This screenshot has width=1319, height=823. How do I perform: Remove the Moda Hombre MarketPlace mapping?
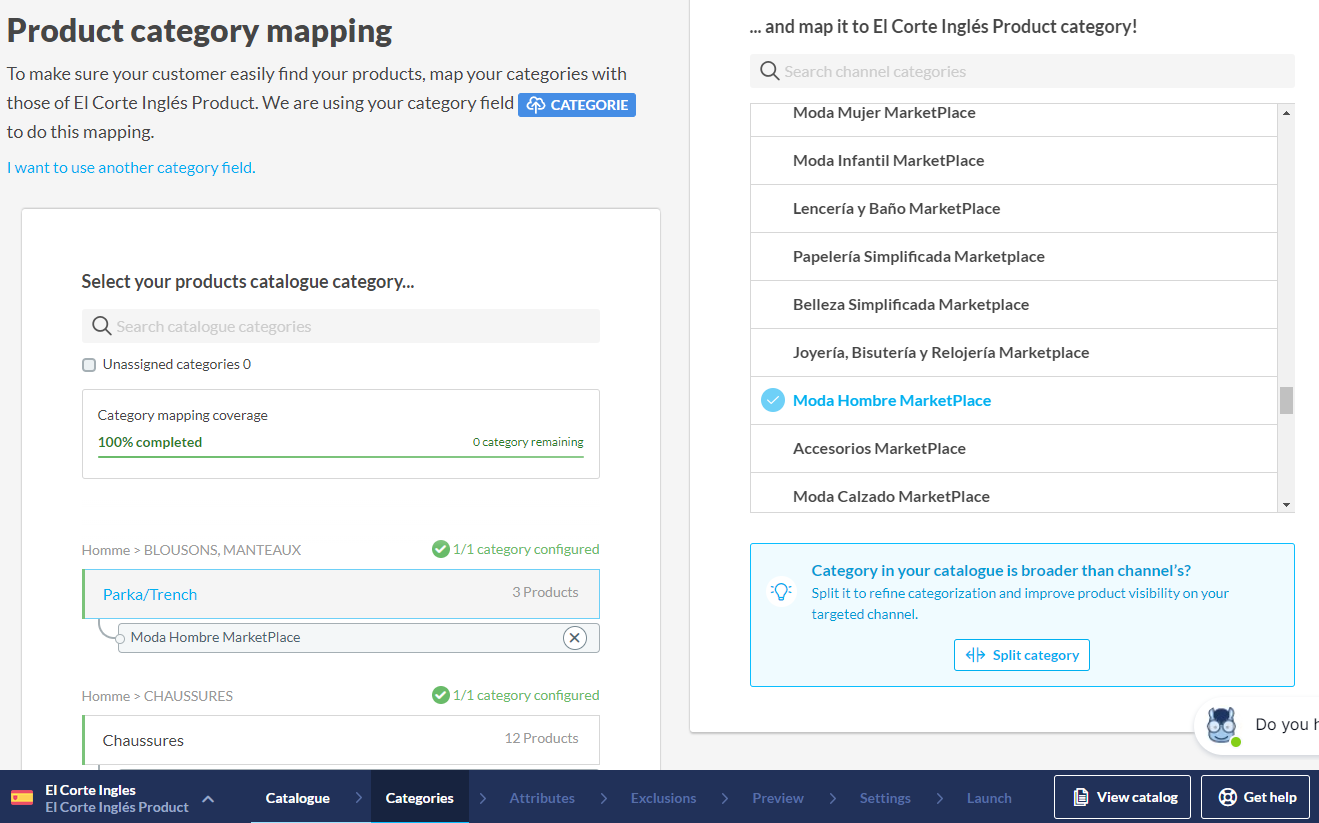pyautogui.click(x=574, y=638)
